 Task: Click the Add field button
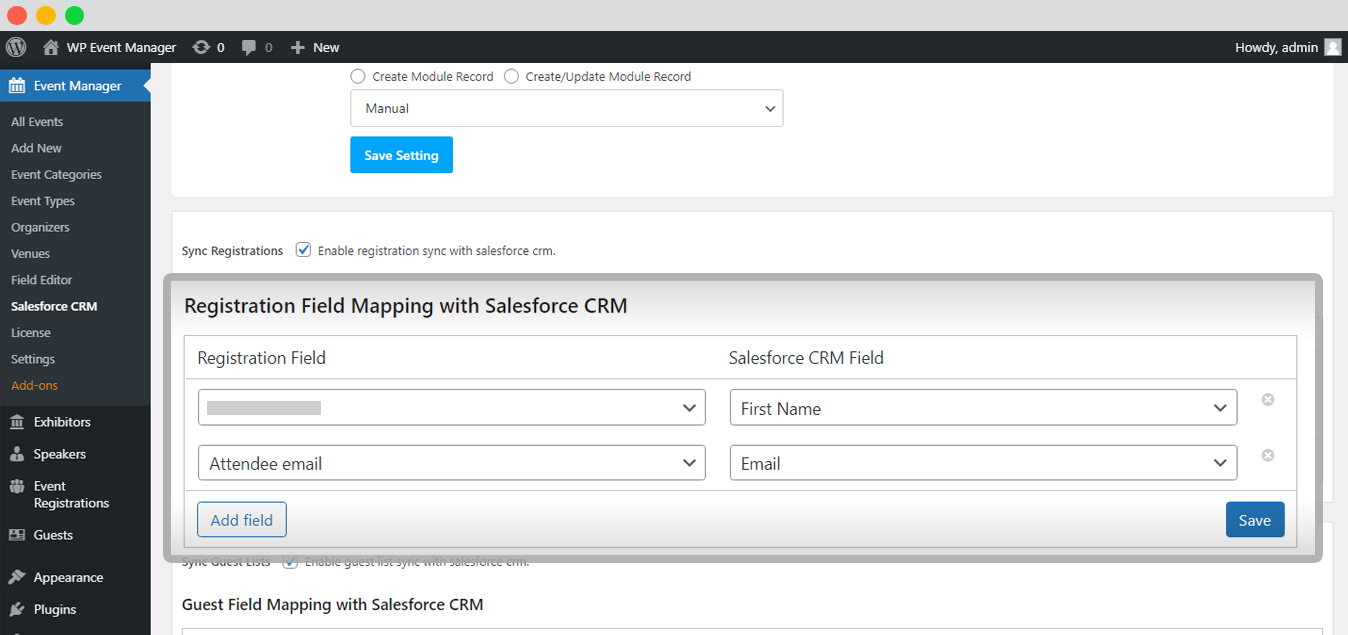(242, 520)
